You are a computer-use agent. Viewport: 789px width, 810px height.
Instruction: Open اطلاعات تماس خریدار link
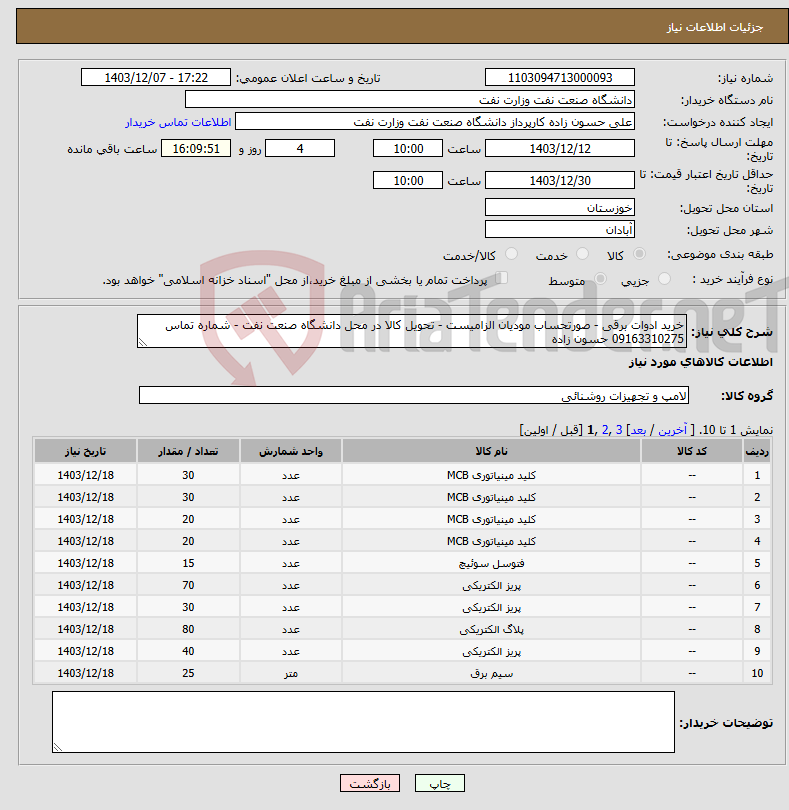pyautogui.click(x=178, y=122)
